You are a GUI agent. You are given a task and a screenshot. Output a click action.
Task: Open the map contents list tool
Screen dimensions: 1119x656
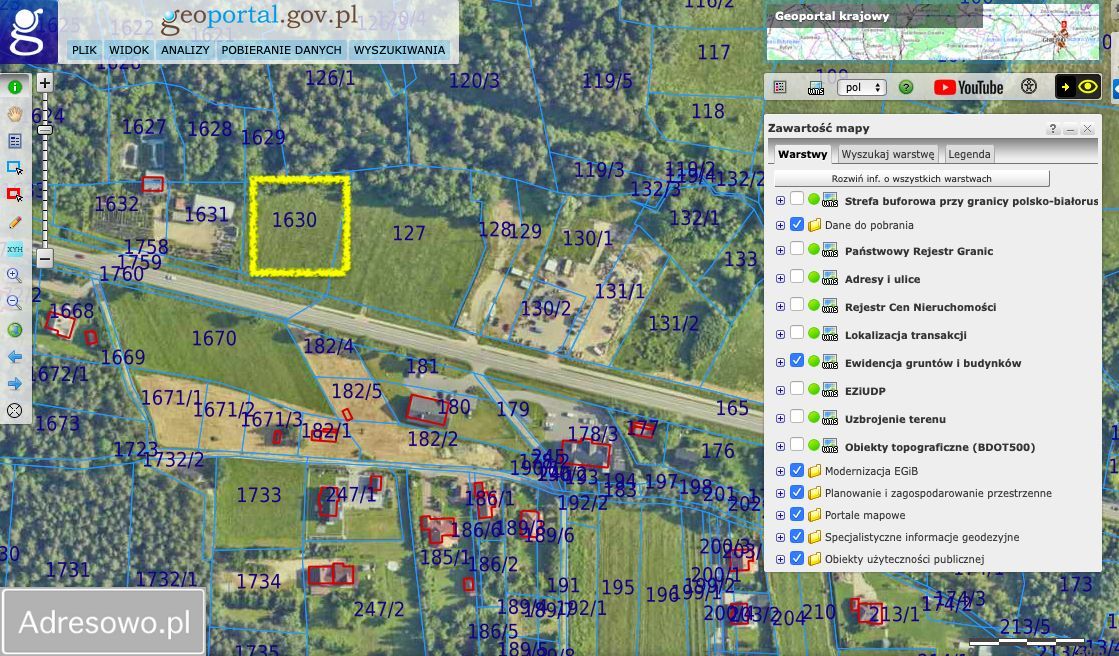tap(14, 141)
